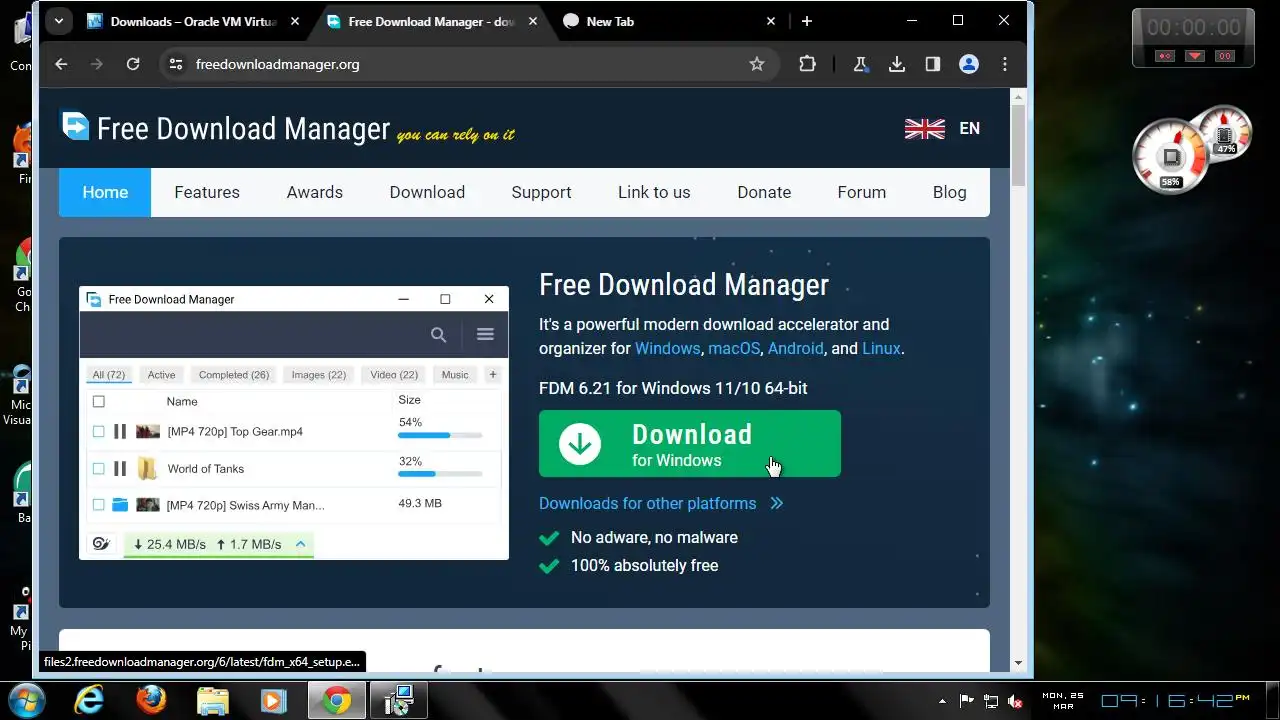Open tab search dropdown arrow
The image size is (1280, 720).
[59, 21]
